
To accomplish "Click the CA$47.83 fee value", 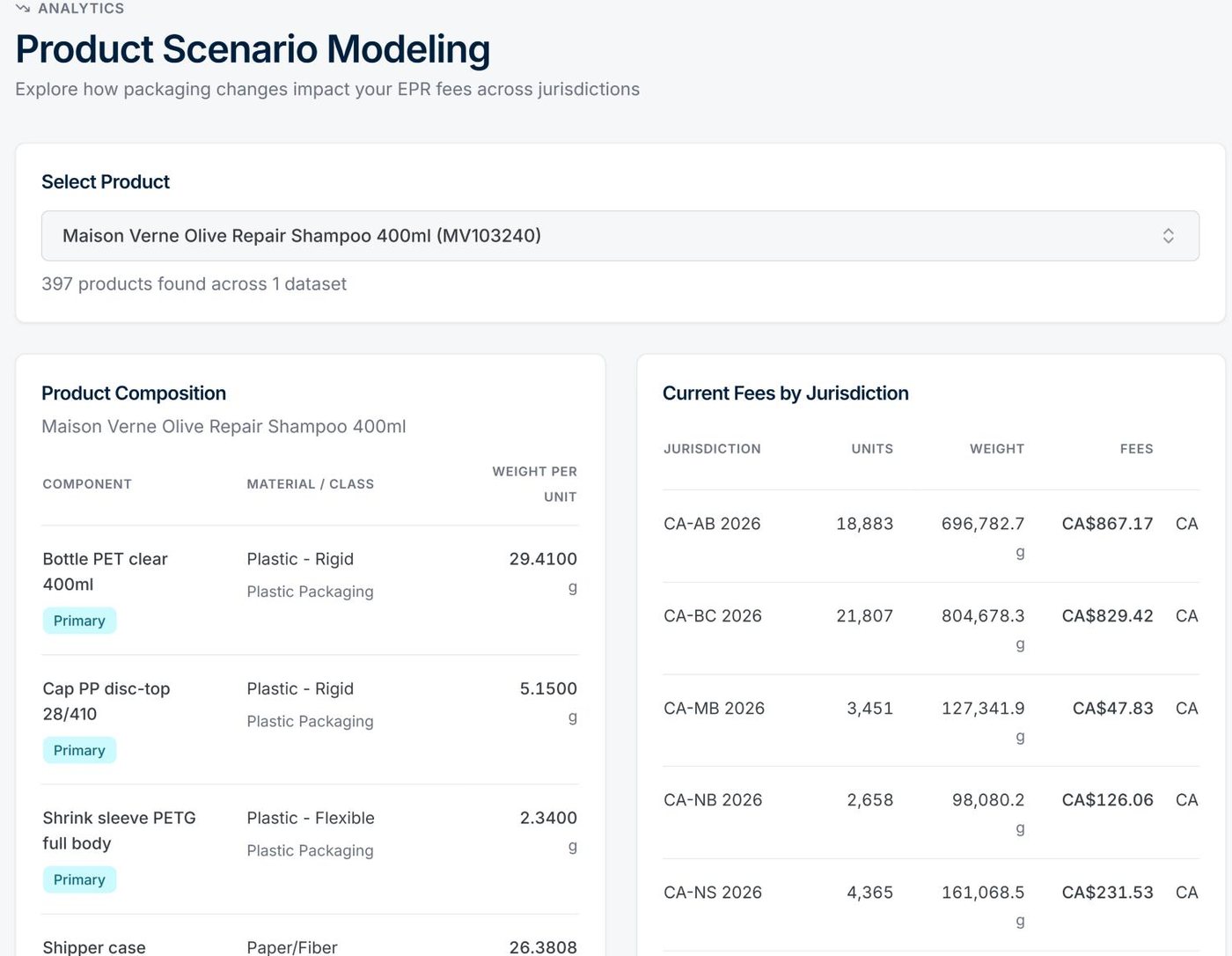I will coord(1112,709).
